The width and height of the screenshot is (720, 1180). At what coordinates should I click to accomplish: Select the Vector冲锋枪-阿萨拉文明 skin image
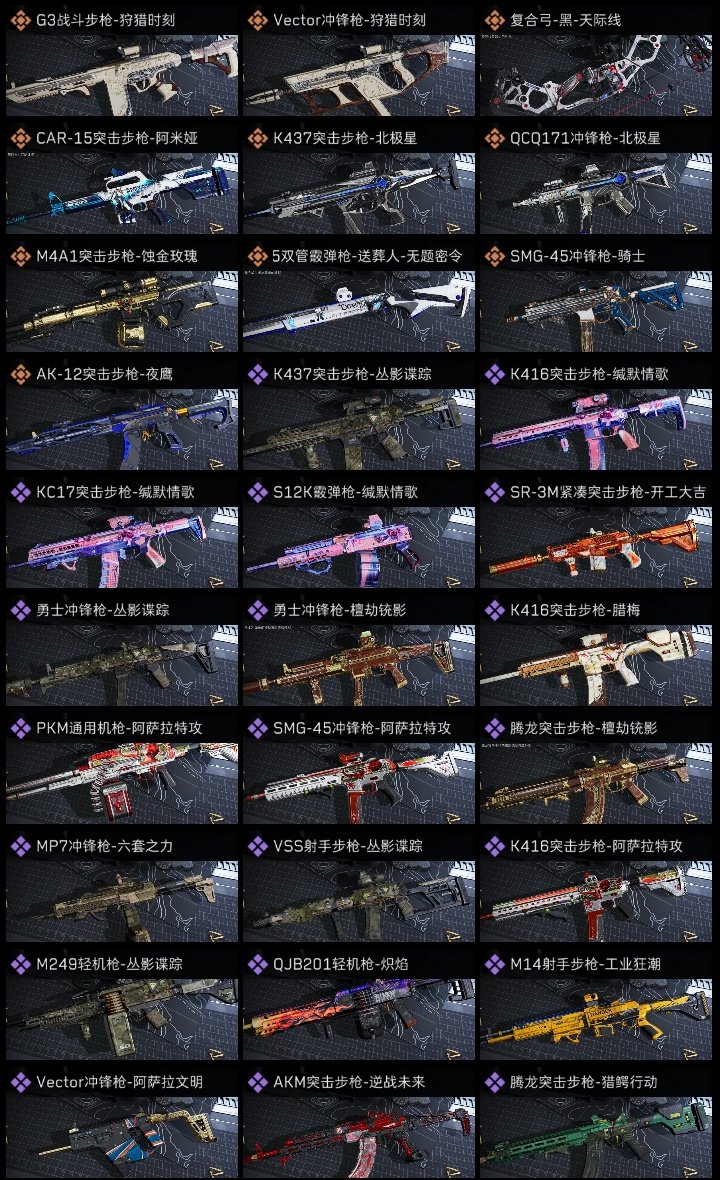(x=122, y=1137)
